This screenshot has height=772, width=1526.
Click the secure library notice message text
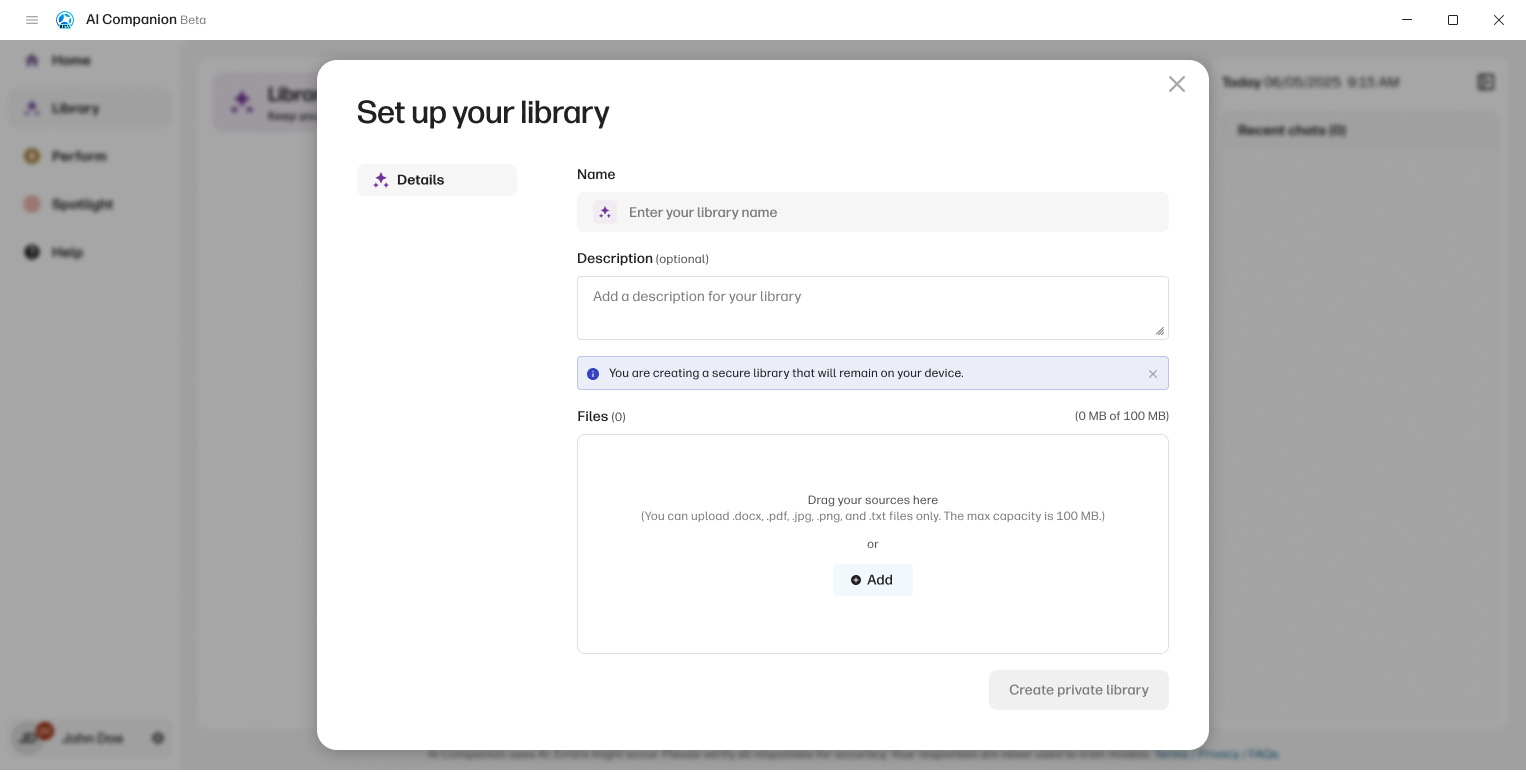click(786, 374)
